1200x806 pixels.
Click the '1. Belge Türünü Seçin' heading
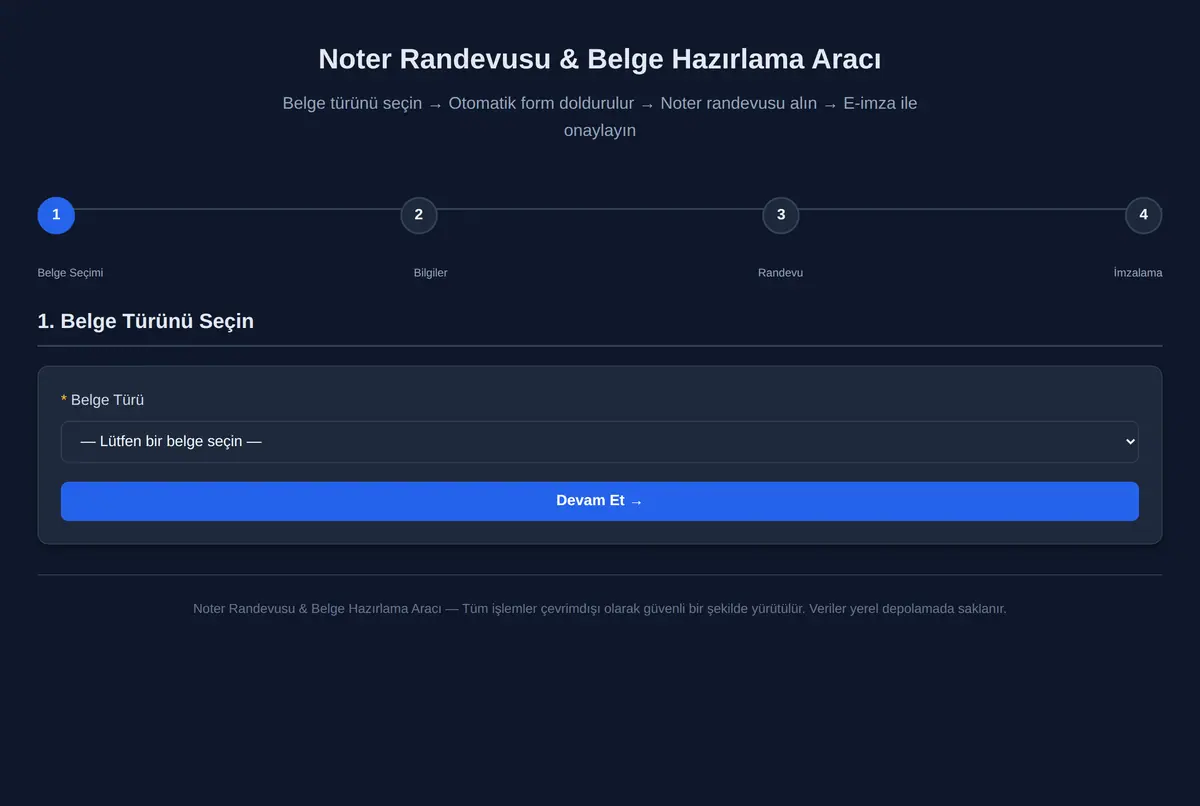click(146, 321)
